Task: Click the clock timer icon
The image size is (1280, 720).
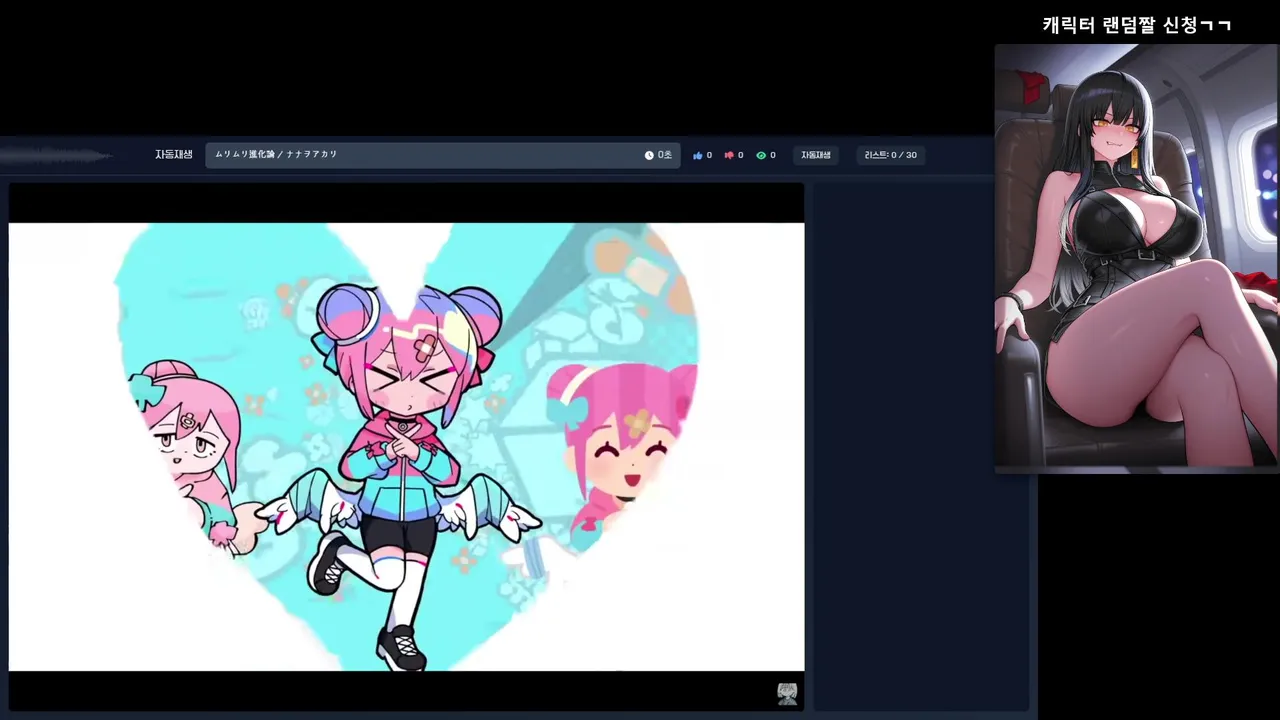Action: tap(649, 155)
